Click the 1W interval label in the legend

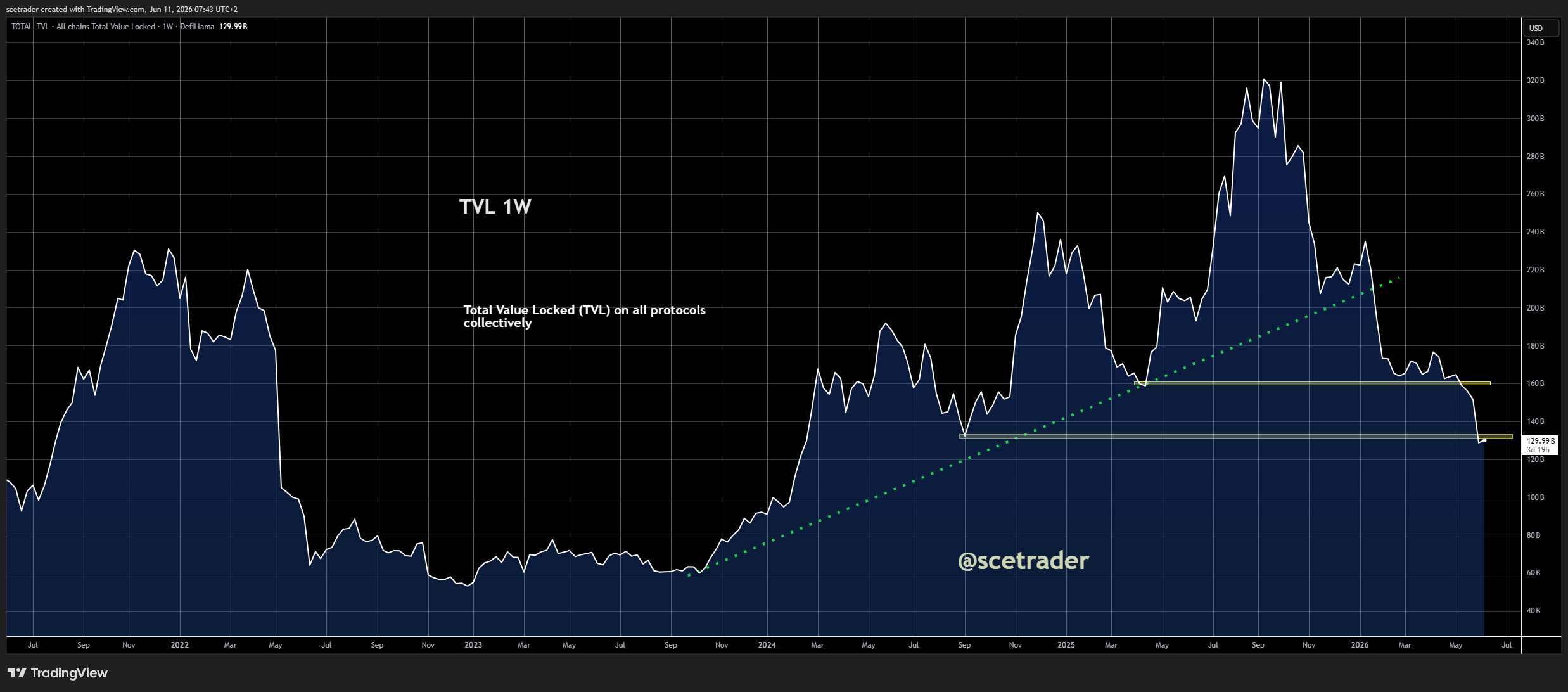(x=168, y=27)
